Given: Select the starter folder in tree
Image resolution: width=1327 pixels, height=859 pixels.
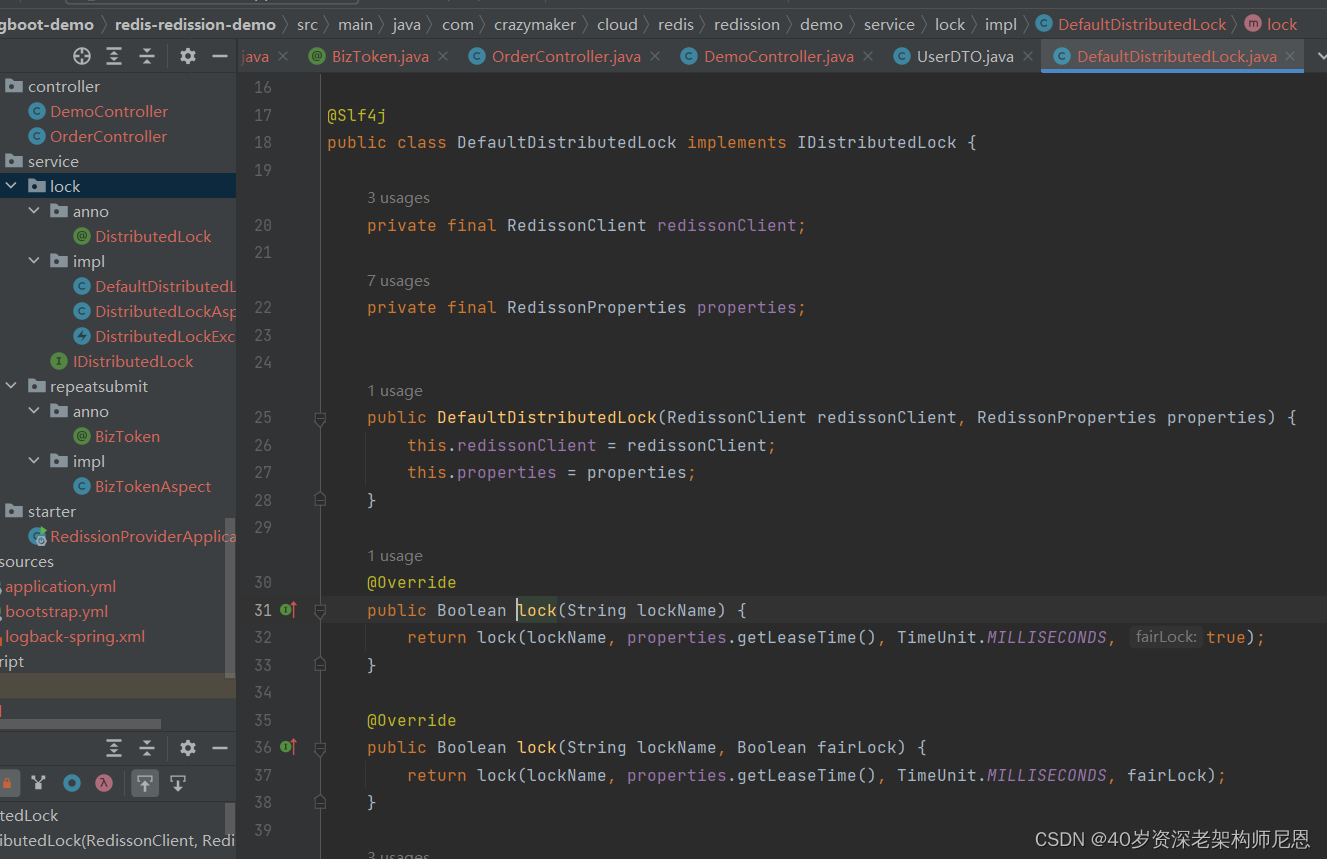Looking at the screenshot, I should [51, 511].
